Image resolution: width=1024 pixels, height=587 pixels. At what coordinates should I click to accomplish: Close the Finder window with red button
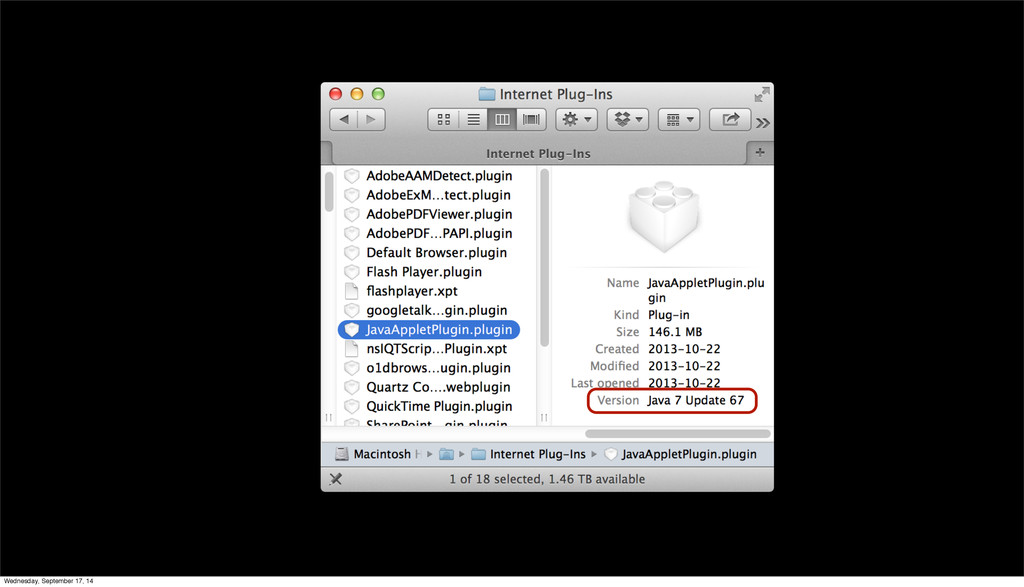336,94
